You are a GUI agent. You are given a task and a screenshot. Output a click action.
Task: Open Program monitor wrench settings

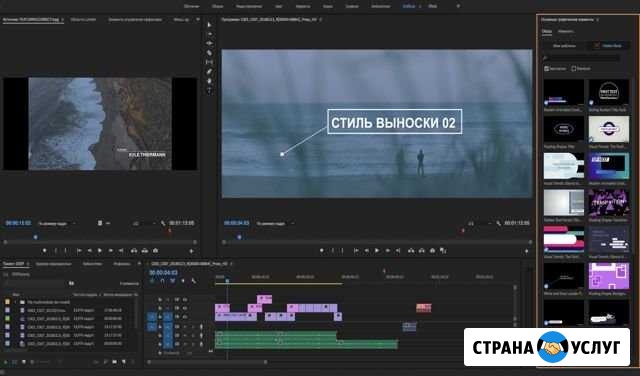[x=498, y=223]
